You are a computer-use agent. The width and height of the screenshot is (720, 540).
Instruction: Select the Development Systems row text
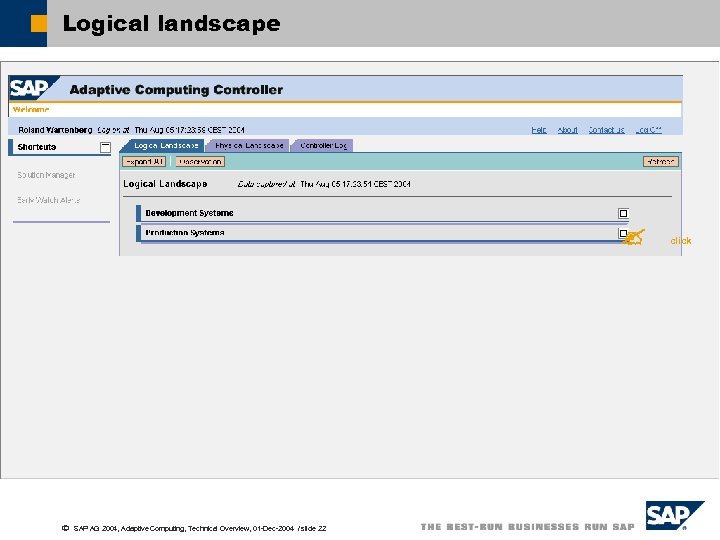click(x=189, y=213)
